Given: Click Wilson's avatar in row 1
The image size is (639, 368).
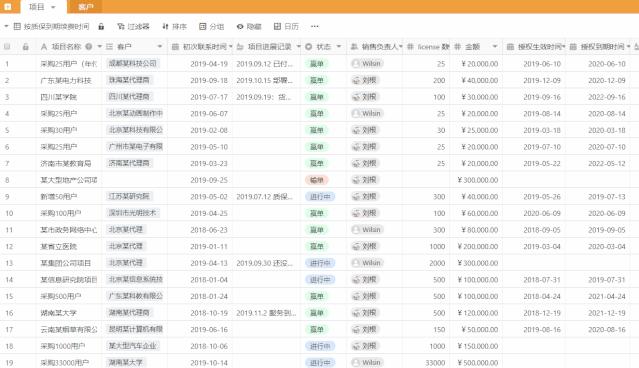Looking at the screenshot, I should pyautogui.click(x=356, y=64).
